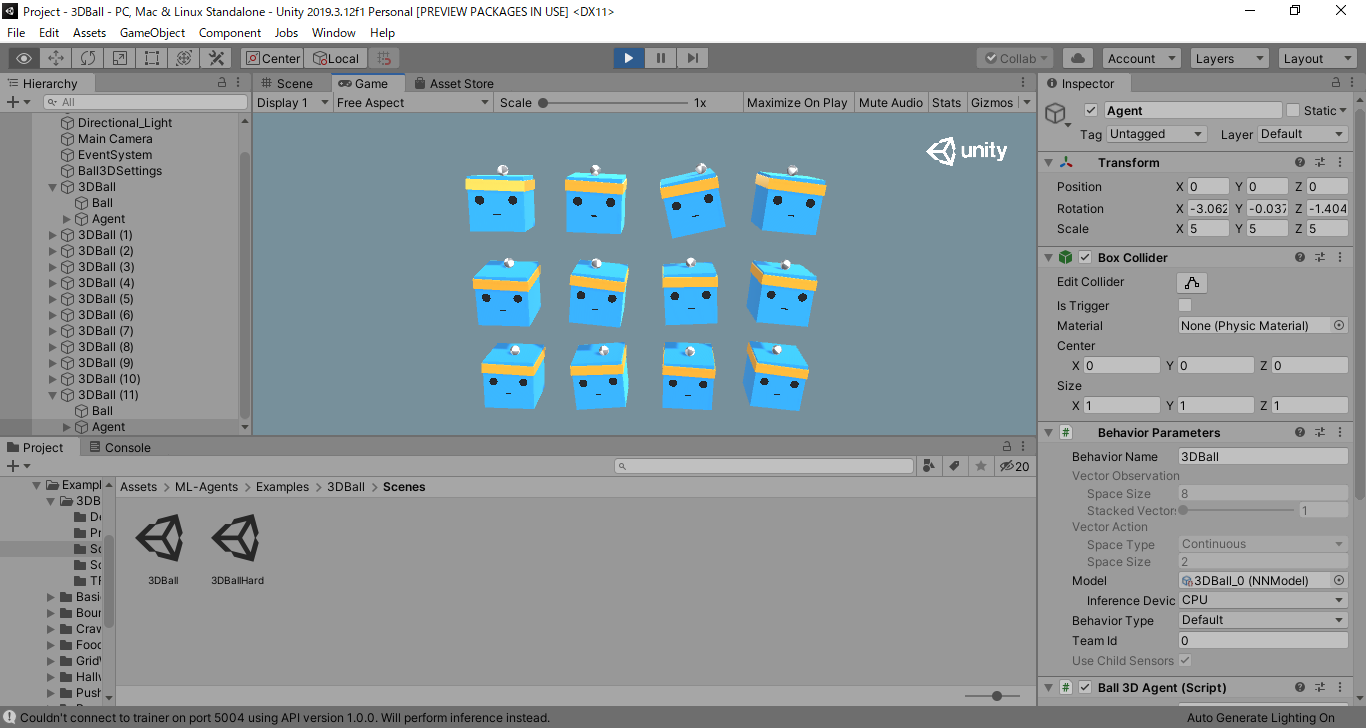Screen dimensions: 1366x728
Task: Open the Free Aspect dropdown
Action: tap(413, 102)
